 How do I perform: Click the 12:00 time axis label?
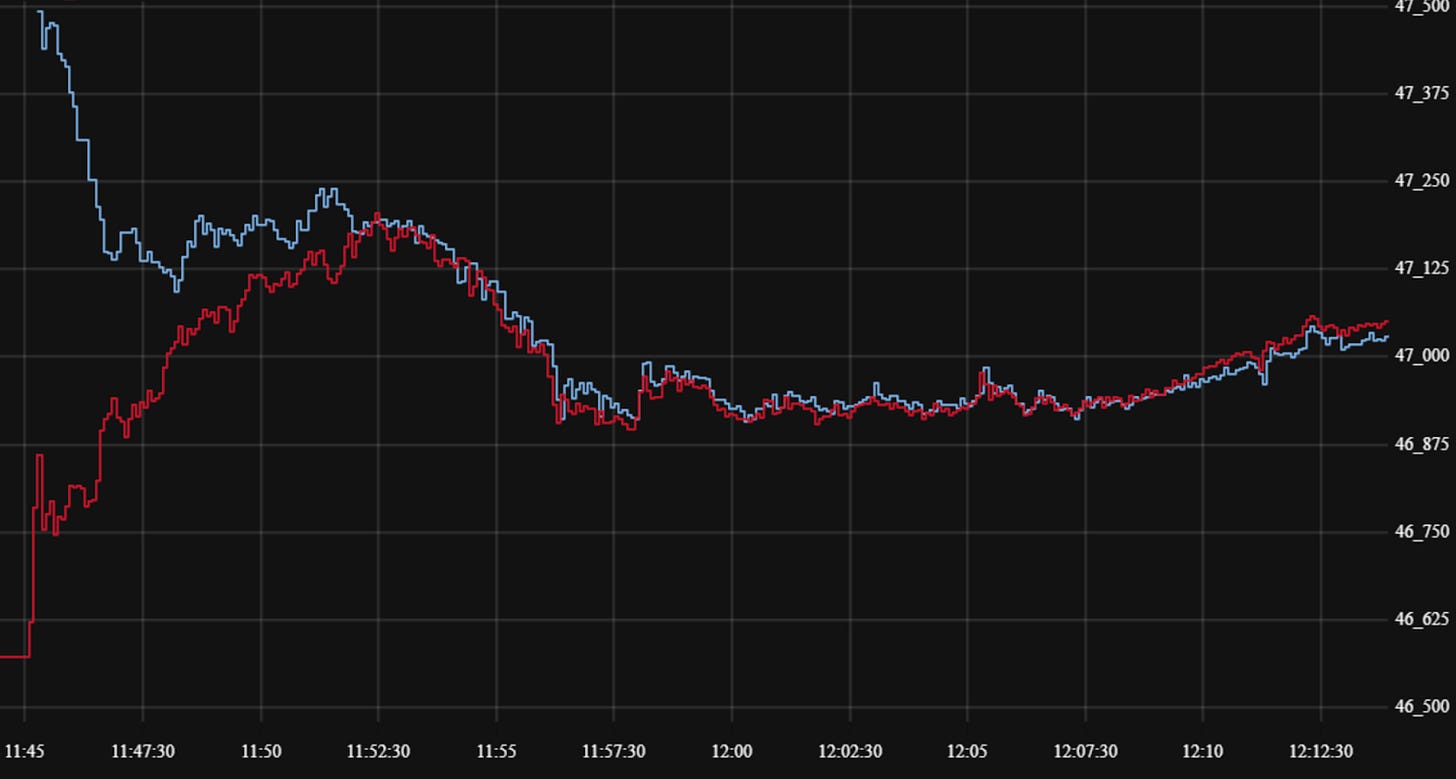731,751
